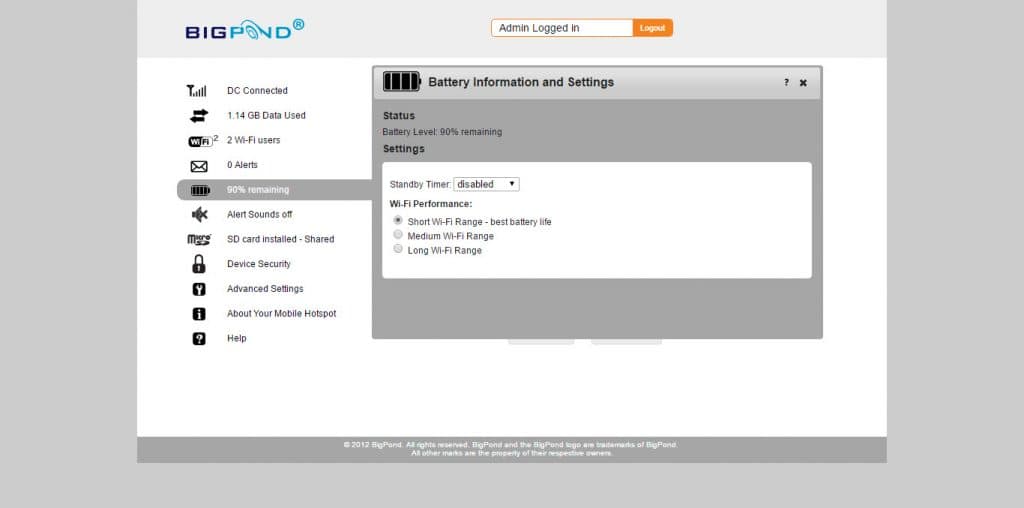The image size is (1024, 508).
Task: Click the alerts envelope icon
Action: point(199,166)
